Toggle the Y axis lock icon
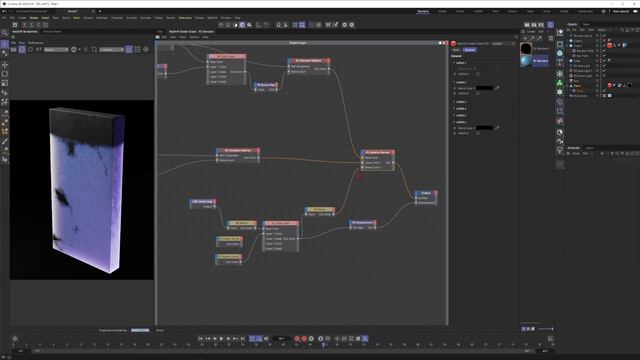Screen dimensions: 640x360 31,25
